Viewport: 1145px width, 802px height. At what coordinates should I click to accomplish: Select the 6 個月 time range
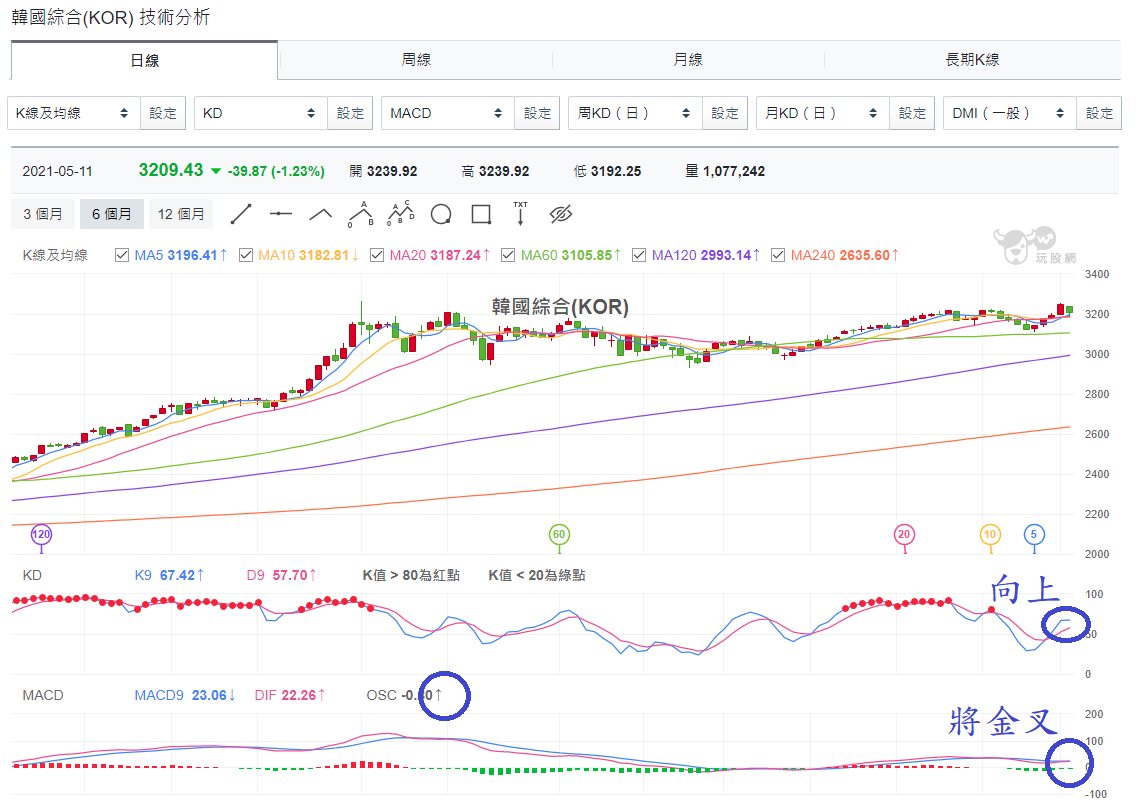pos(112,214)
